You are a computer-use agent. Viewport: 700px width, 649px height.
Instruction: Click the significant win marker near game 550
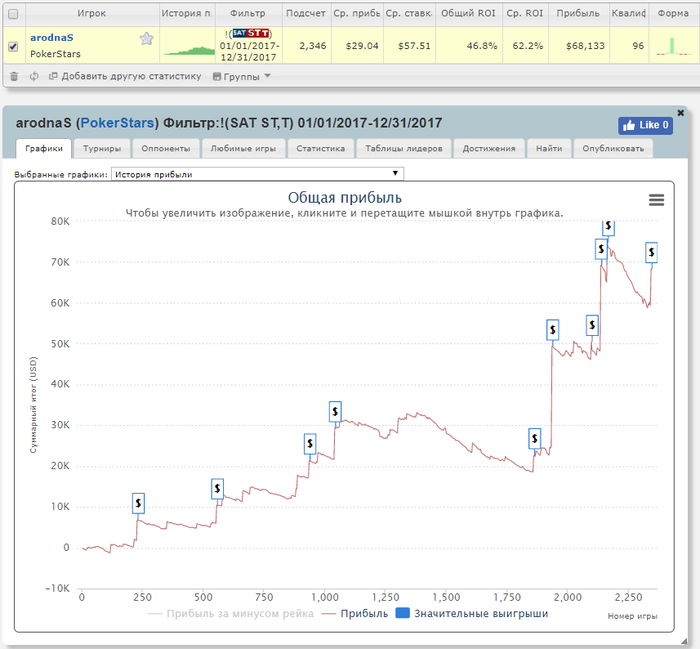tap(217, 489)
